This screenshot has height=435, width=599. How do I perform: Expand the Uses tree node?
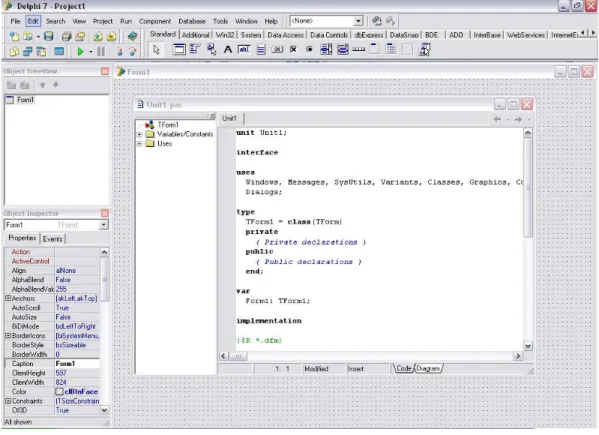pos(139,144)
